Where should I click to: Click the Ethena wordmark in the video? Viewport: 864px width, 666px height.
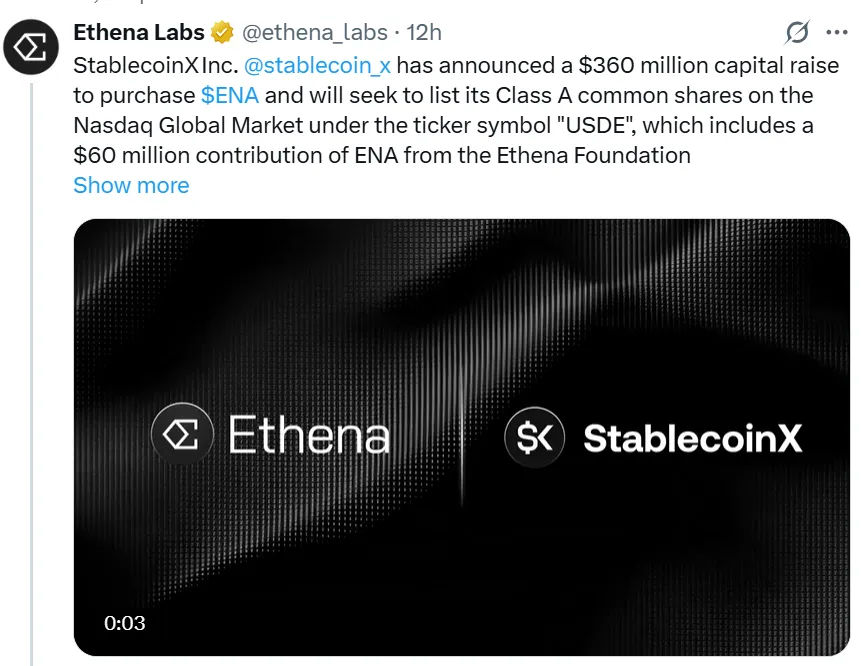pos(309,437)
